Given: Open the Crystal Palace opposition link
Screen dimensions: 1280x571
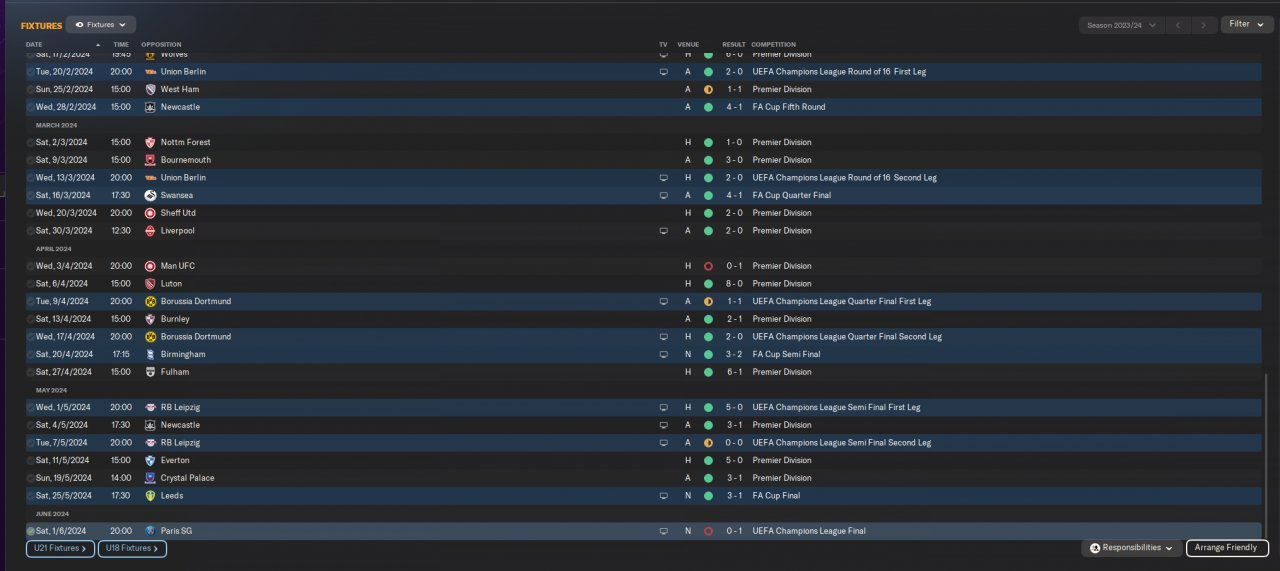Looking at the screenshot, I should tap(187, 478).
